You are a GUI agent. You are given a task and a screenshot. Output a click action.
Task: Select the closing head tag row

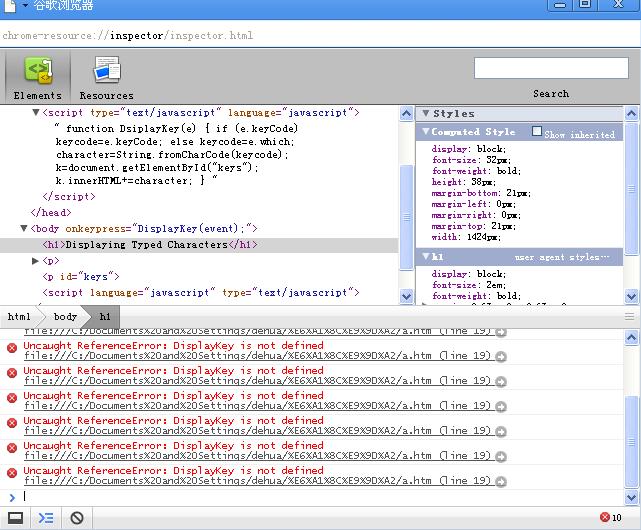coord(51,212)
